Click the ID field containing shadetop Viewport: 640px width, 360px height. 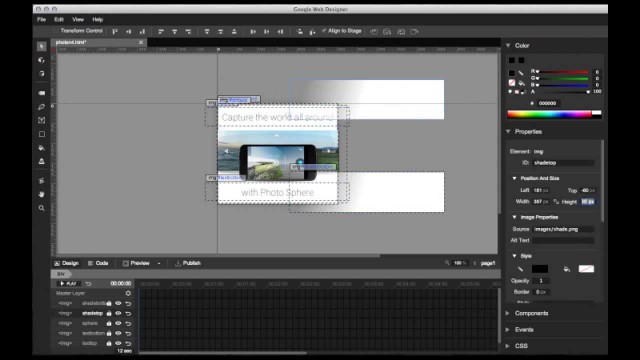[563, 163]
